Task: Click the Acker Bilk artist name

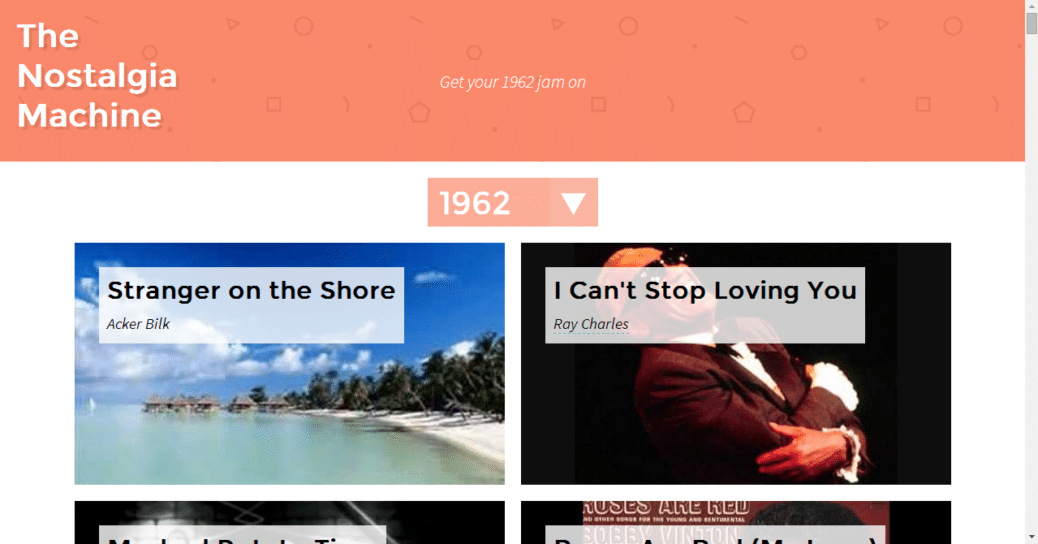Action: click(138, 324)
